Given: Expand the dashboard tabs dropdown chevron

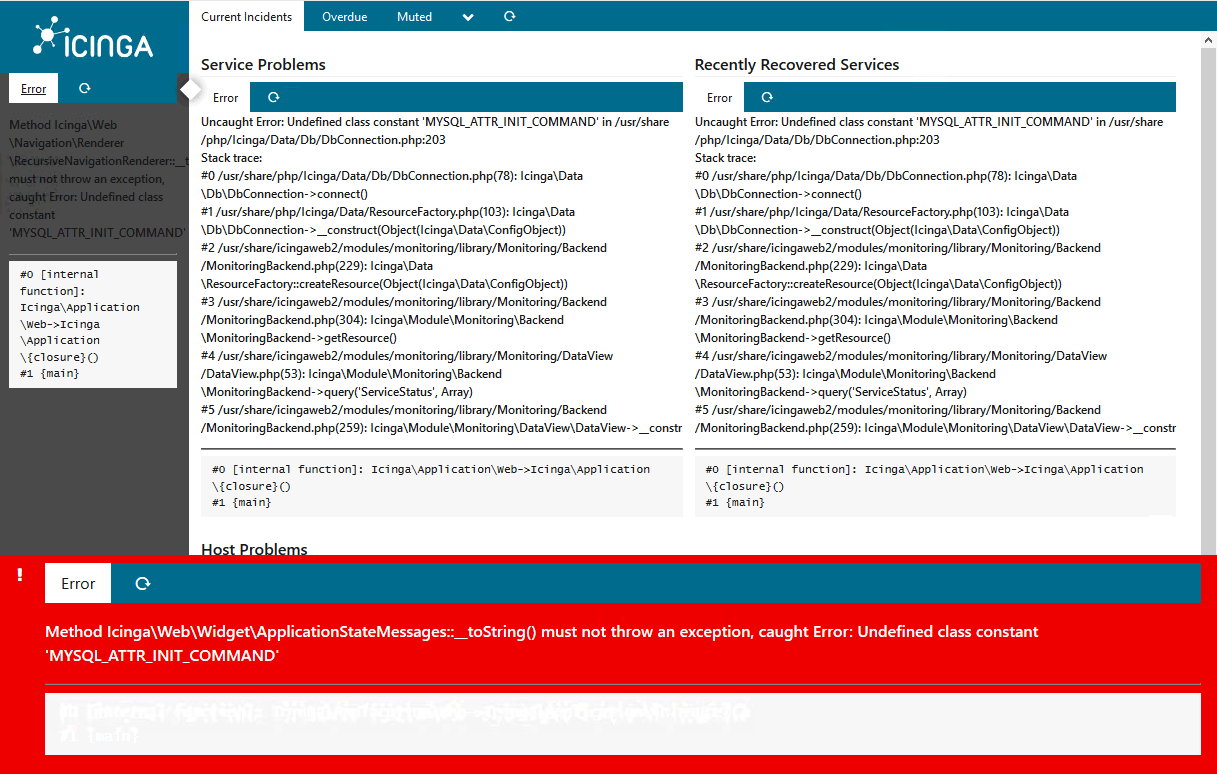Looking at the screenshot, I should click(x=468, y=17).
